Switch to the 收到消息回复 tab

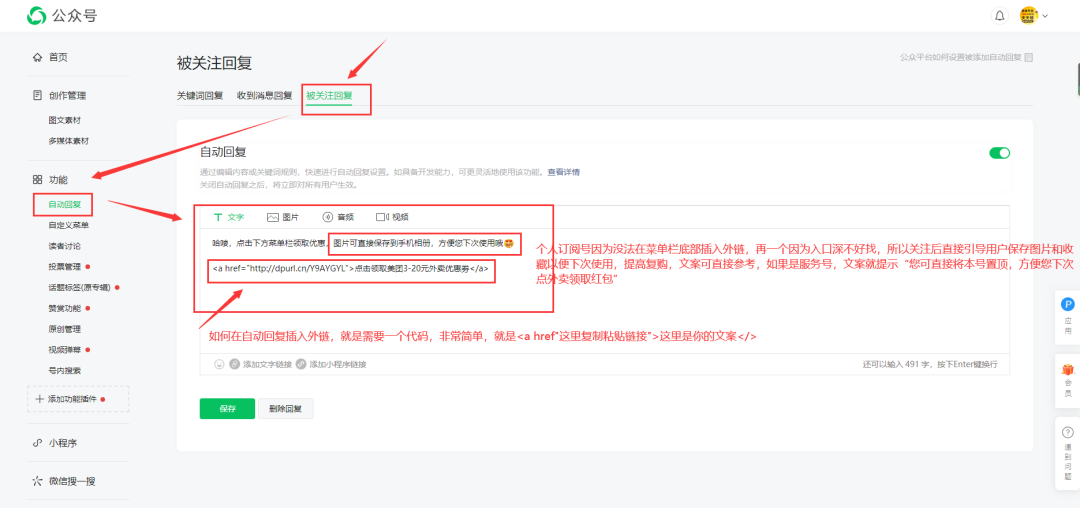pos(264,96)
